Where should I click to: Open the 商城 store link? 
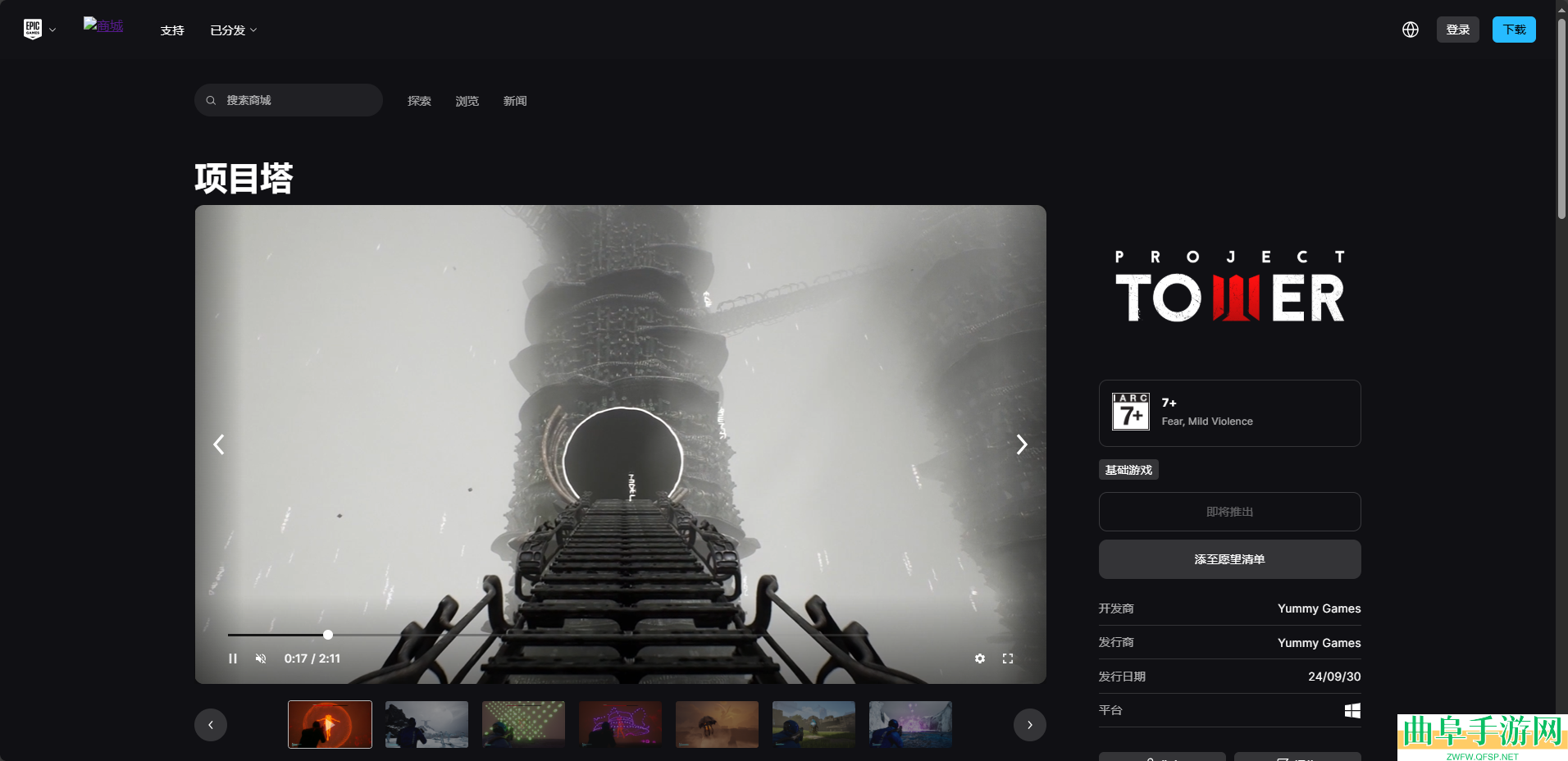point(103,25)
